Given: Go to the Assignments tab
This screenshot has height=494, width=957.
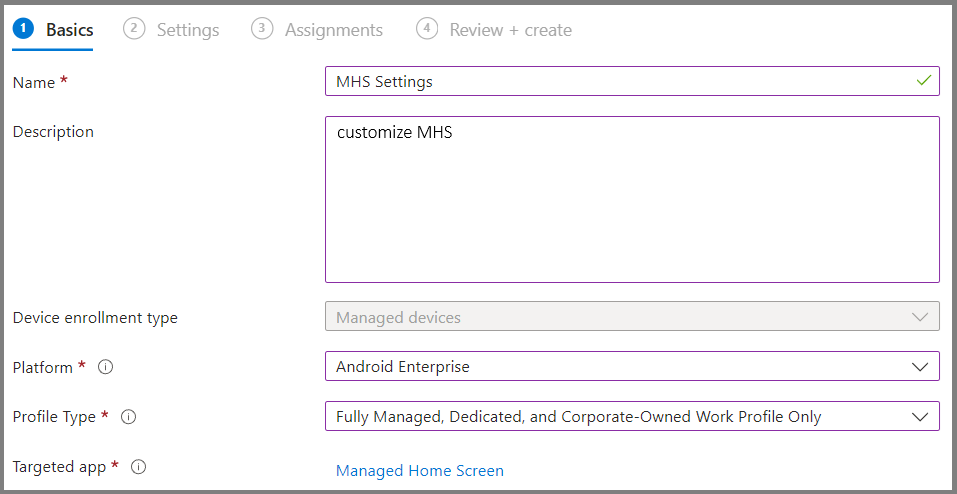Looking at the screenshot, I should [334, 30].
